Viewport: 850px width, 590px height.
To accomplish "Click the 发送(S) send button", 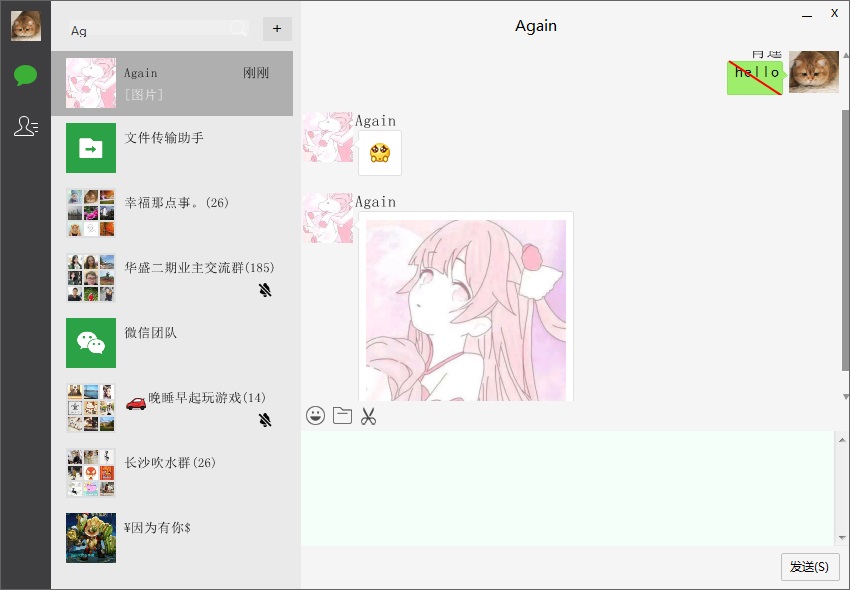I will coord(809,567).
